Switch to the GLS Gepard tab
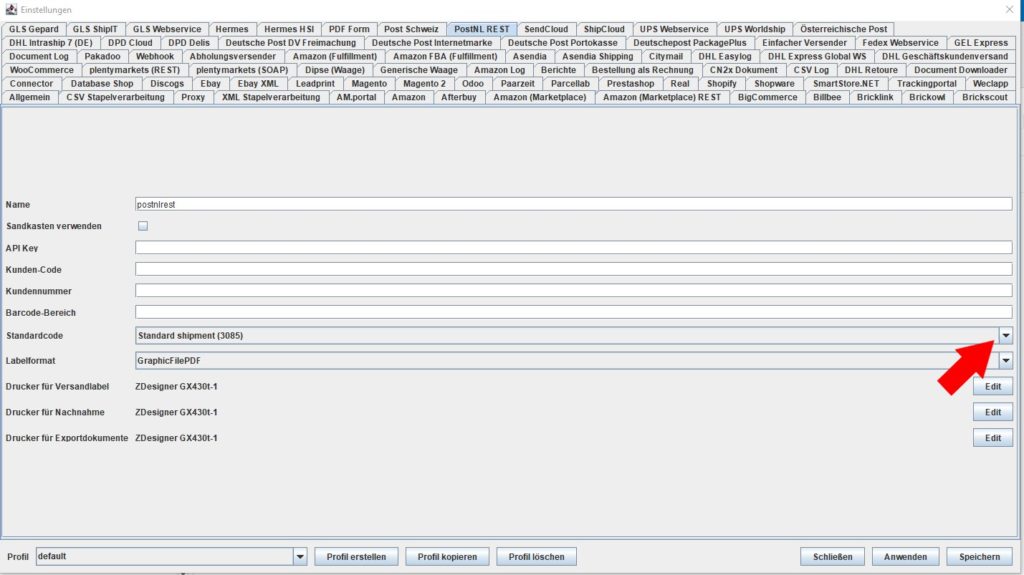1024x575 pixels. point(33,29)
